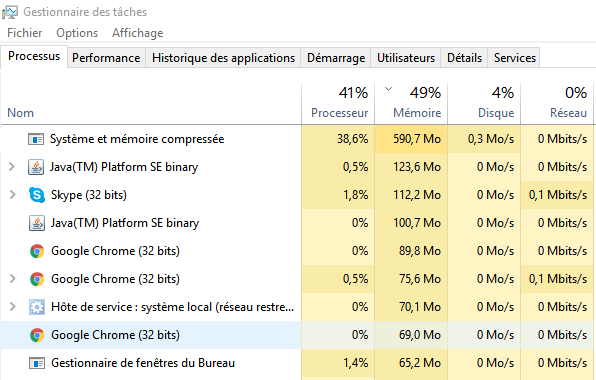The height and width of the screenshot is (380, 596).
Task: Click the Chrome icon on the 89,8 Mo row
Action: 37,251
